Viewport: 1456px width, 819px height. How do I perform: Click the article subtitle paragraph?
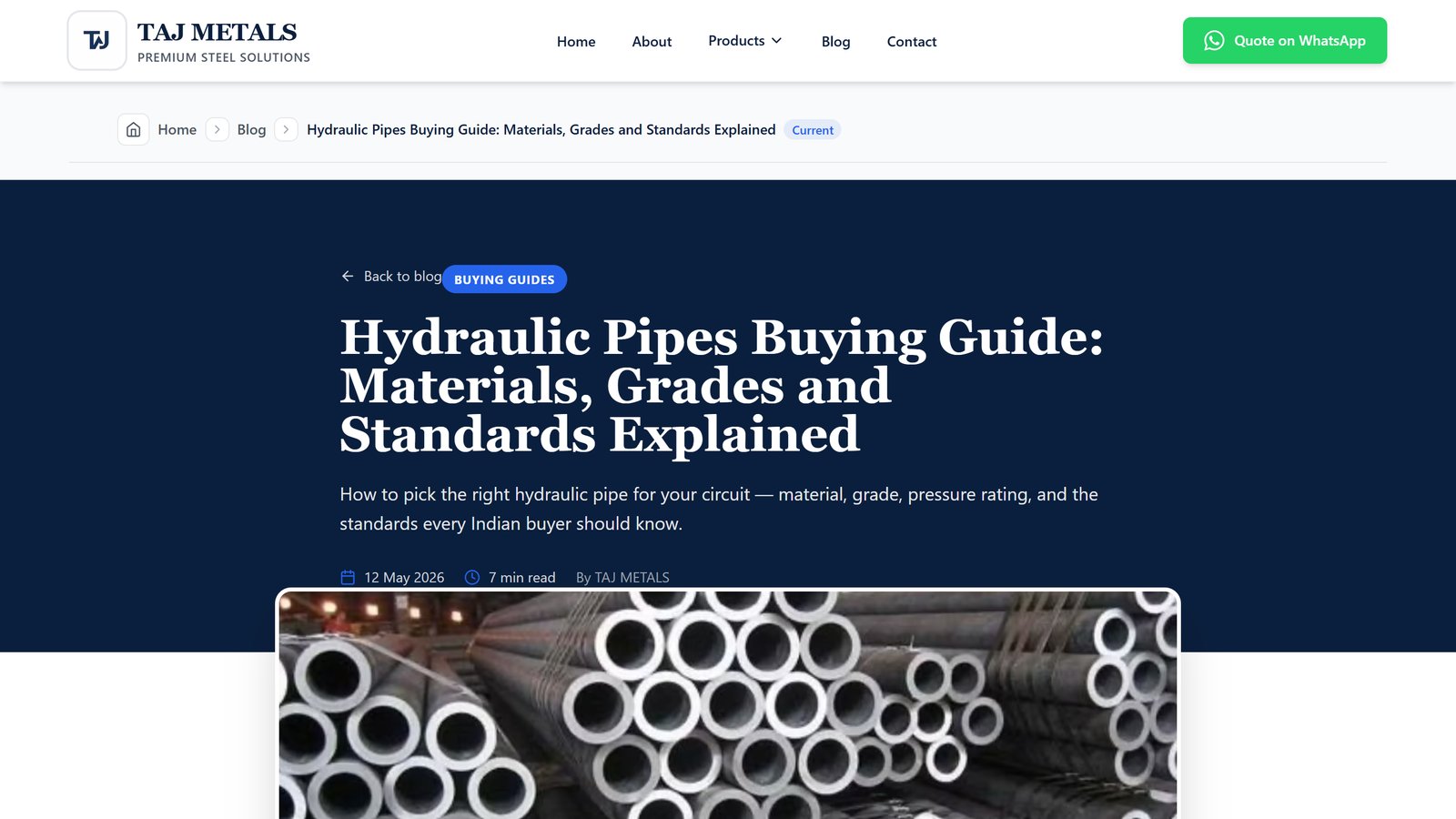pos(719,509)
